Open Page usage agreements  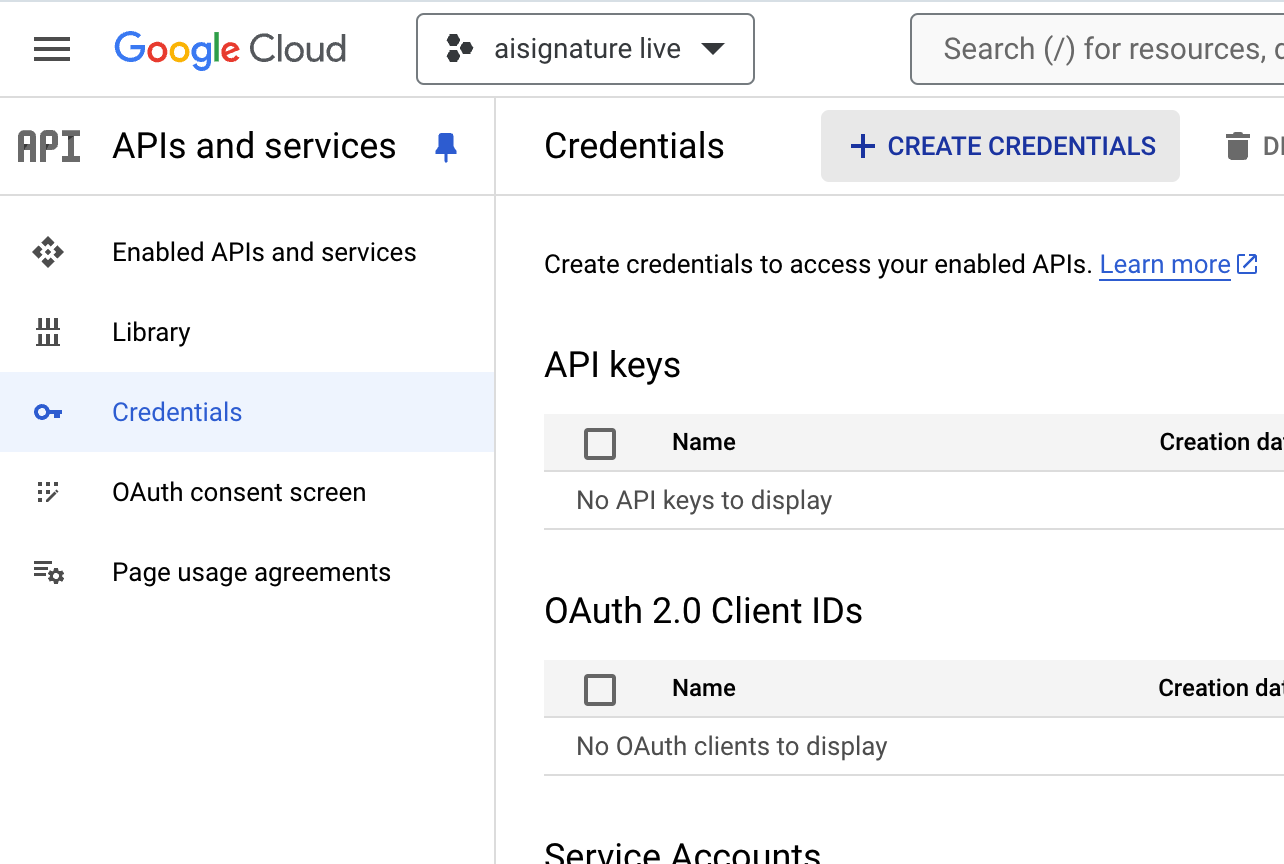tap(251, 572)
